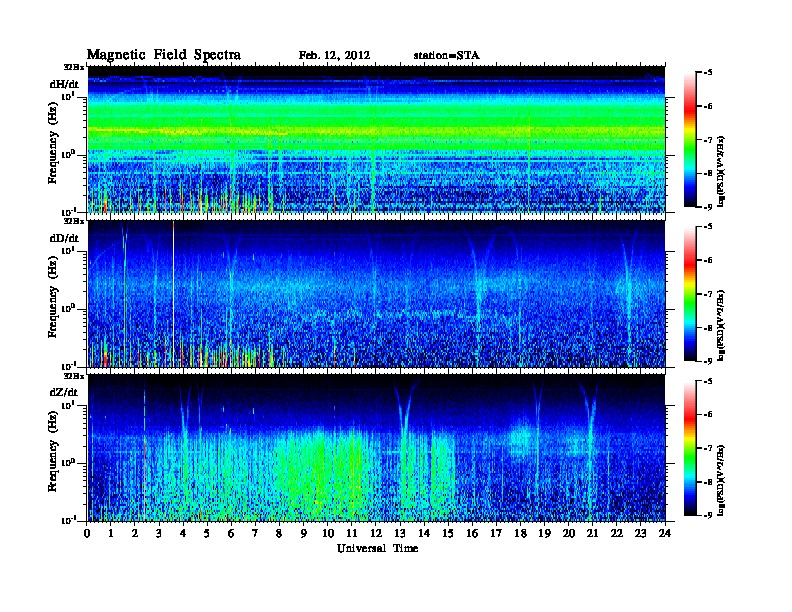
Task: Click the -8 value on dD/dt color bar
Action: (x=708, y=327)
